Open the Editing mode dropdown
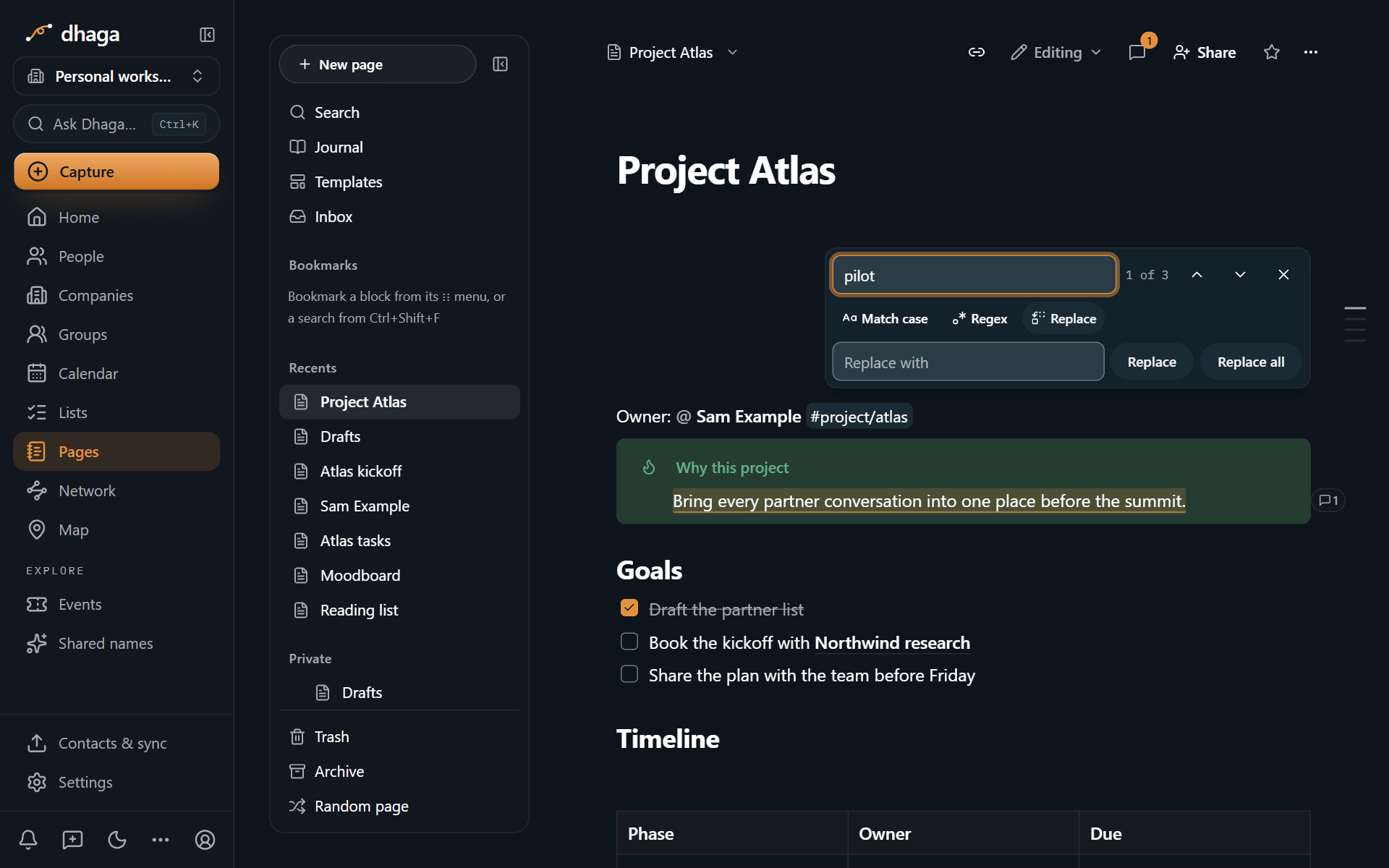The image size is (1389, 868). 1056,52
